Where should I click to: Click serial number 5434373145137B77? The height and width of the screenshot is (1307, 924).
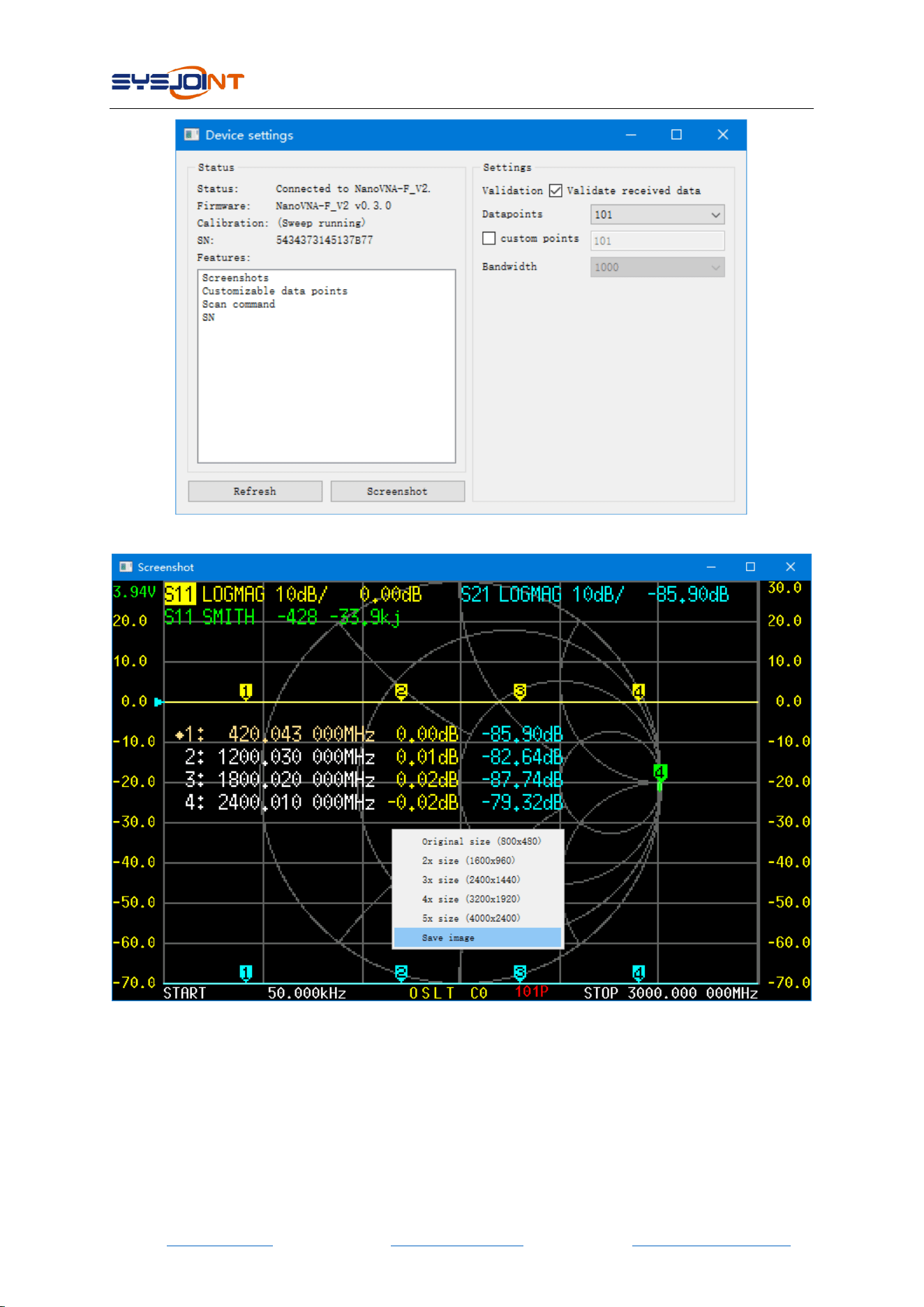point(325,240)
